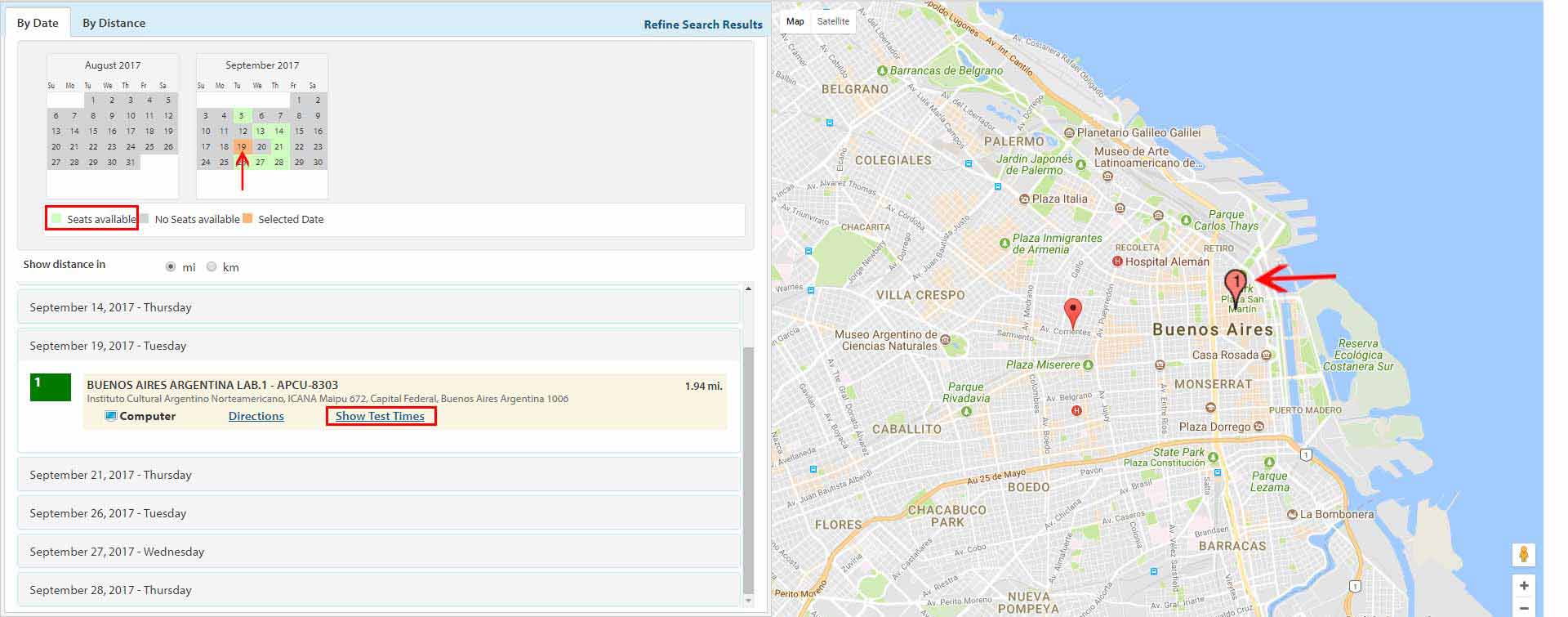Open Directions link for ICANA center

click(256, 416)
